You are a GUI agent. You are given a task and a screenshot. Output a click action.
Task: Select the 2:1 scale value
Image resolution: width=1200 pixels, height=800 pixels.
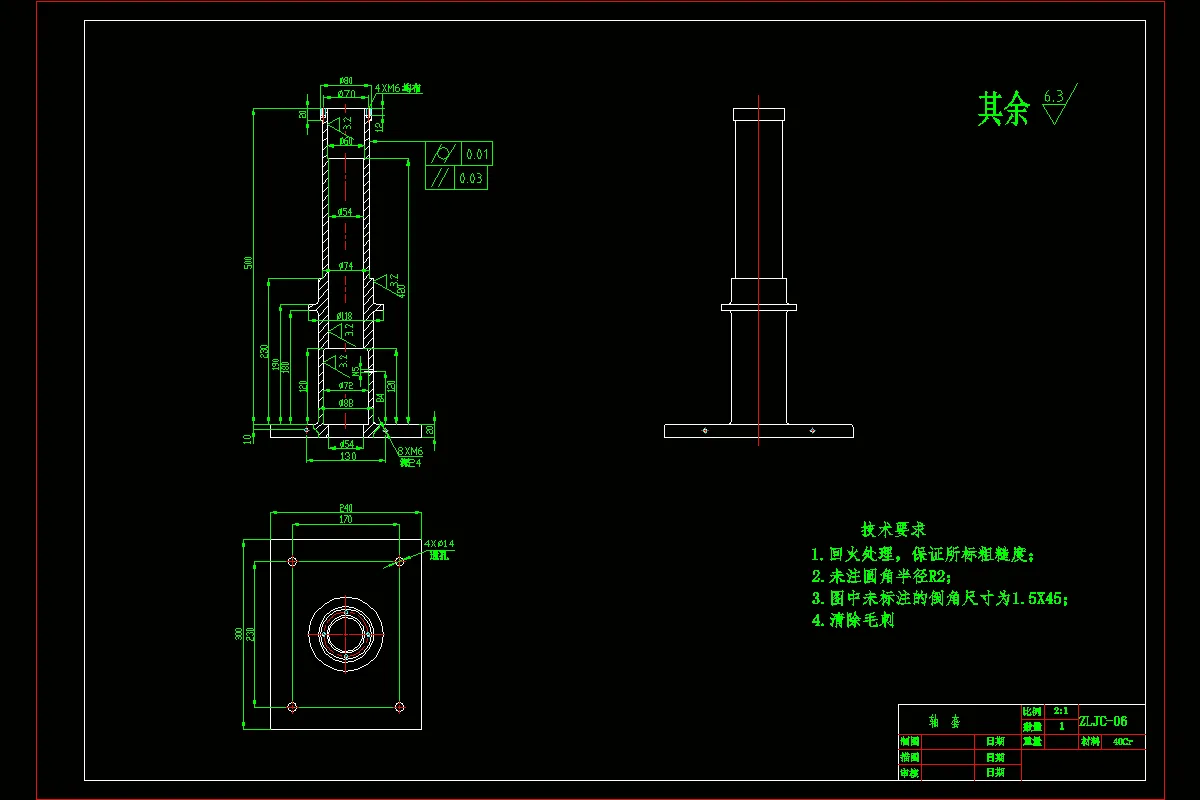coord(1060,710)
